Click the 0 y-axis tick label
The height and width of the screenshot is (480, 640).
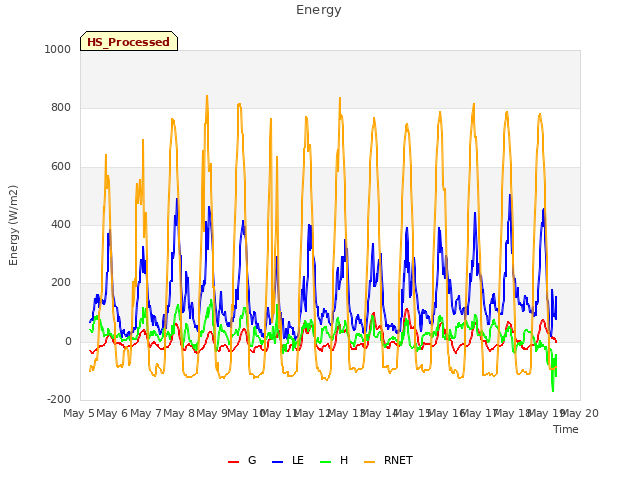coord(68,341)
